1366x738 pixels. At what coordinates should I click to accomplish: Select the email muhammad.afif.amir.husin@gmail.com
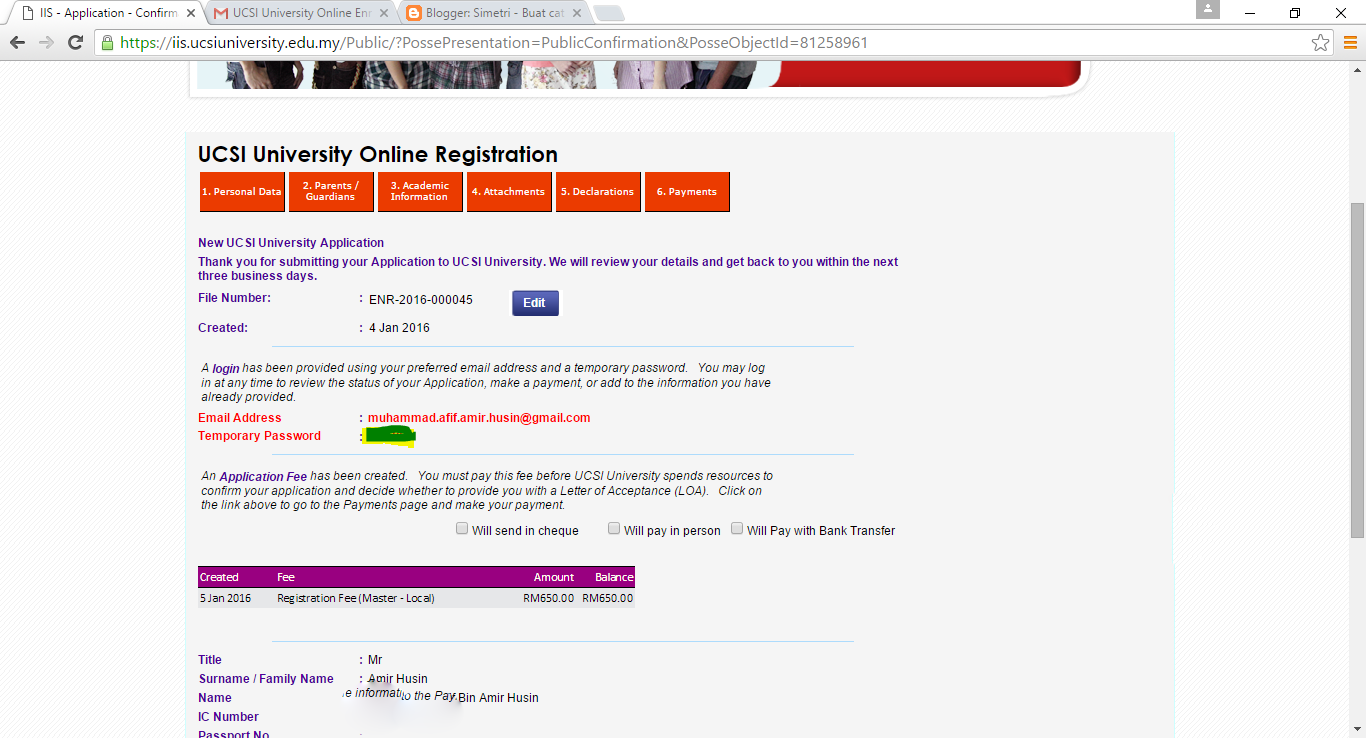pos(479,418)
